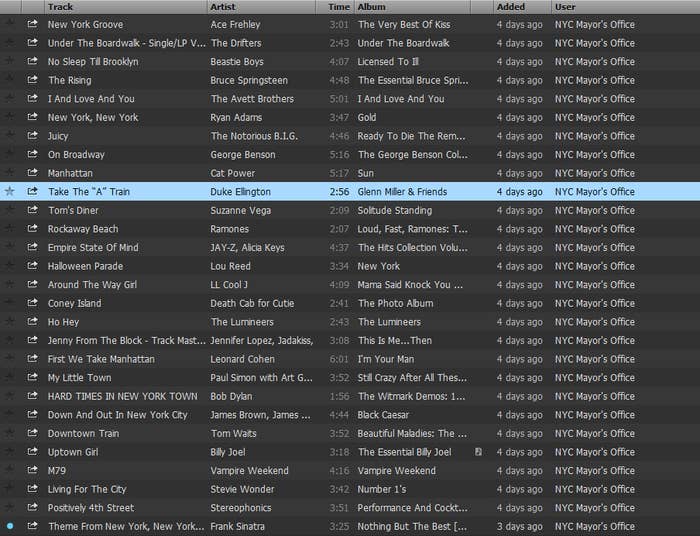Click share icon for Take The "A" Train
The image size is (700, 536).
point(32,191)
